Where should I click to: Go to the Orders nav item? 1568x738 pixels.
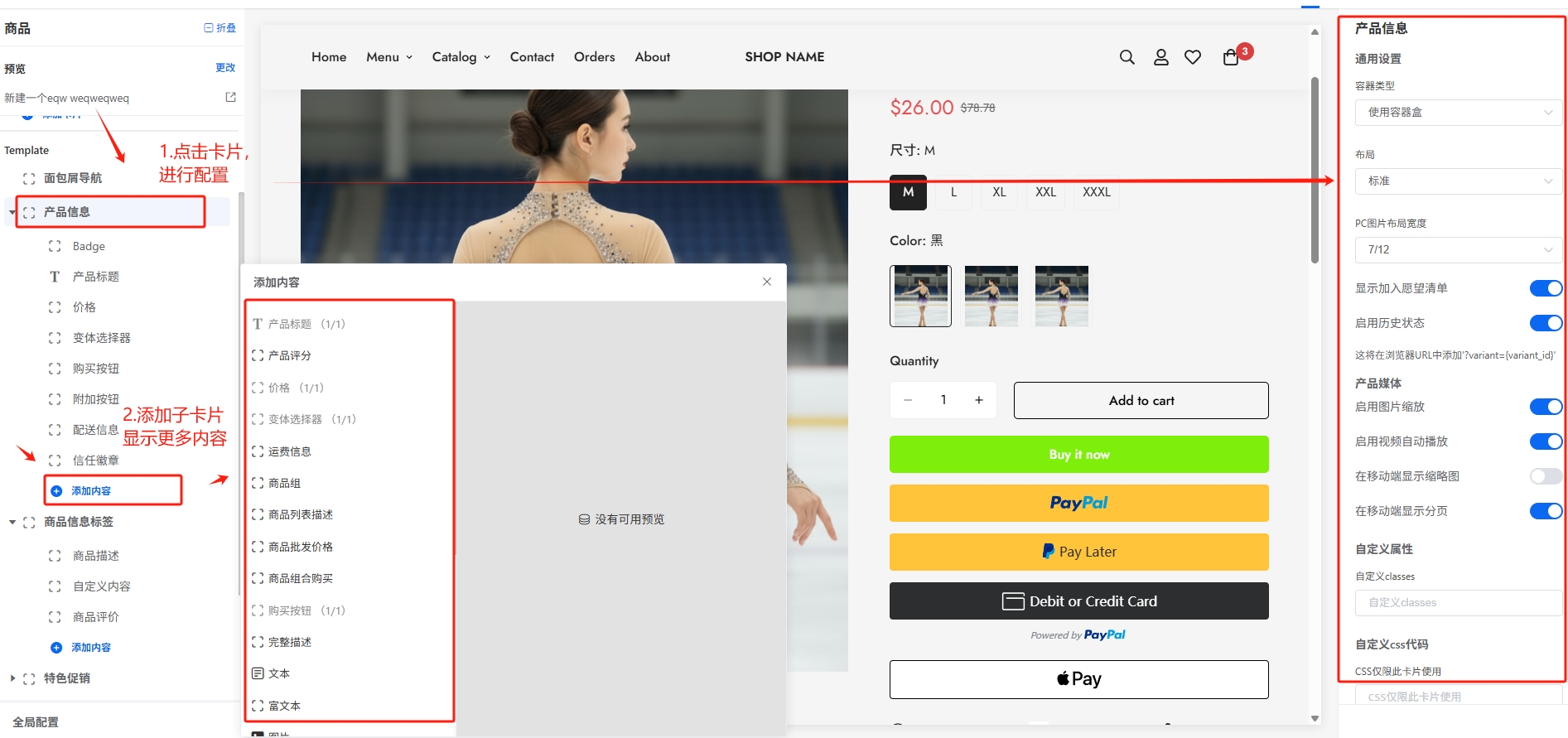pyautogui.click(x=594, y=57)
